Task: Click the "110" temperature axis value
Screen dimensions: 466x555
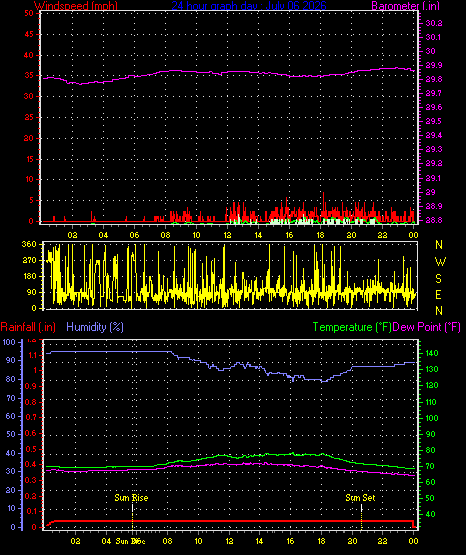Action: point(432,402)
